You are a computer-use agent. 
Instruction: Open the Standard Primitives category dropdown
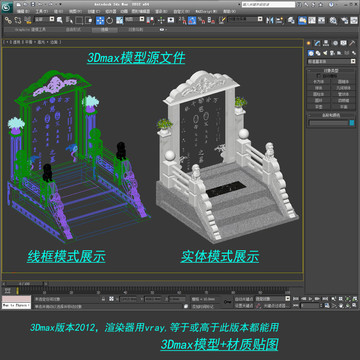pyautogui.click(x=331, y=61)
